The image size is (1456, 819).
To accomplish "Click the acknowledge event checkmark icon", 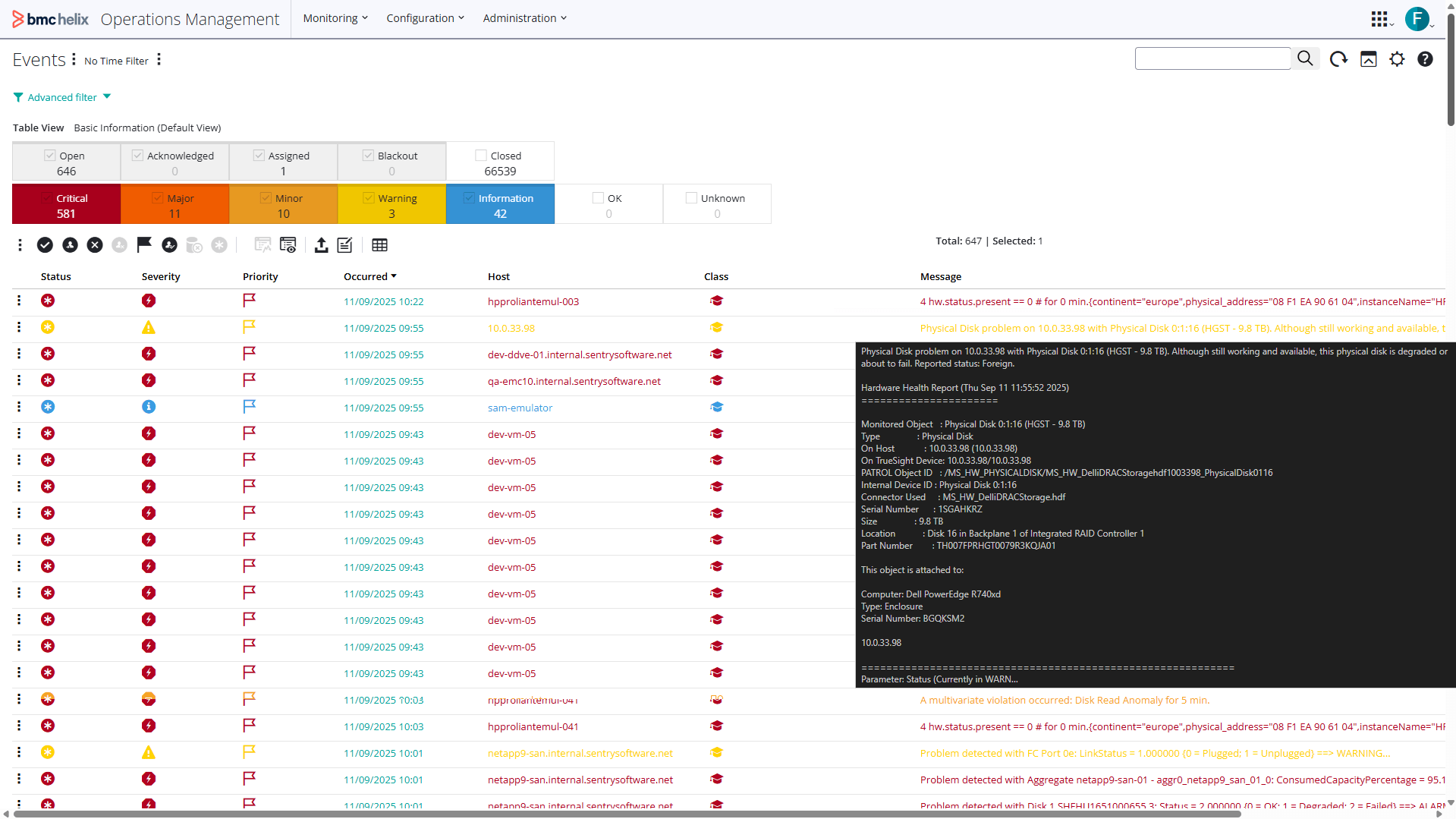I will tap(45, 244).
